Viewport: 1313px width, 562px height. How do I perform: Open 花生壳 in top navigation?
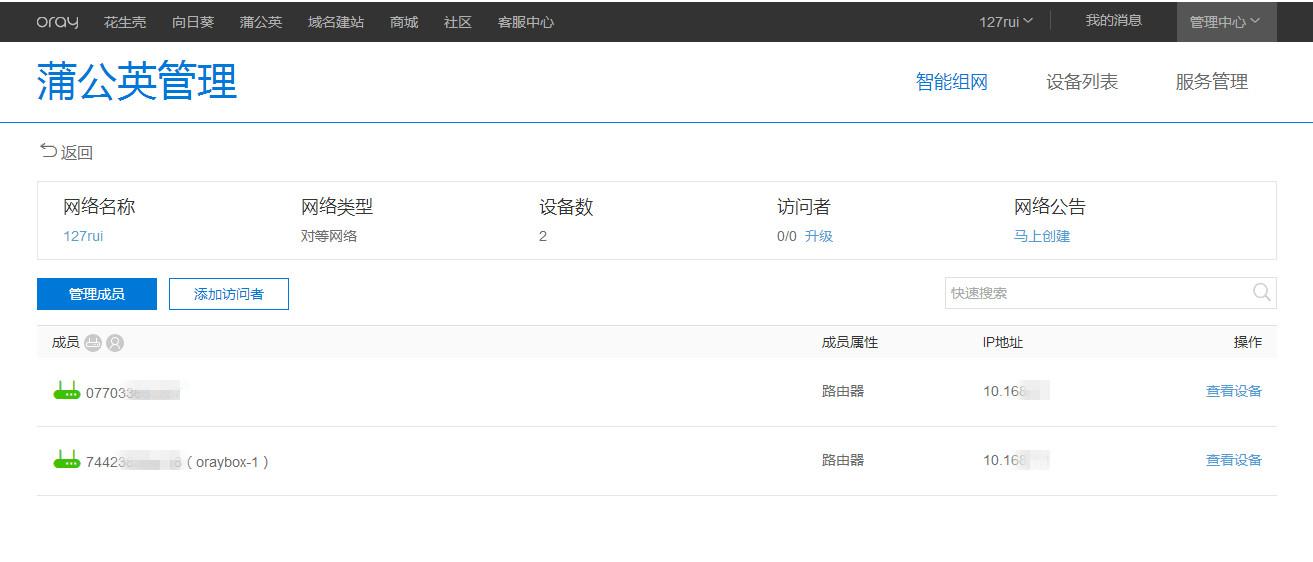point(125,22)
